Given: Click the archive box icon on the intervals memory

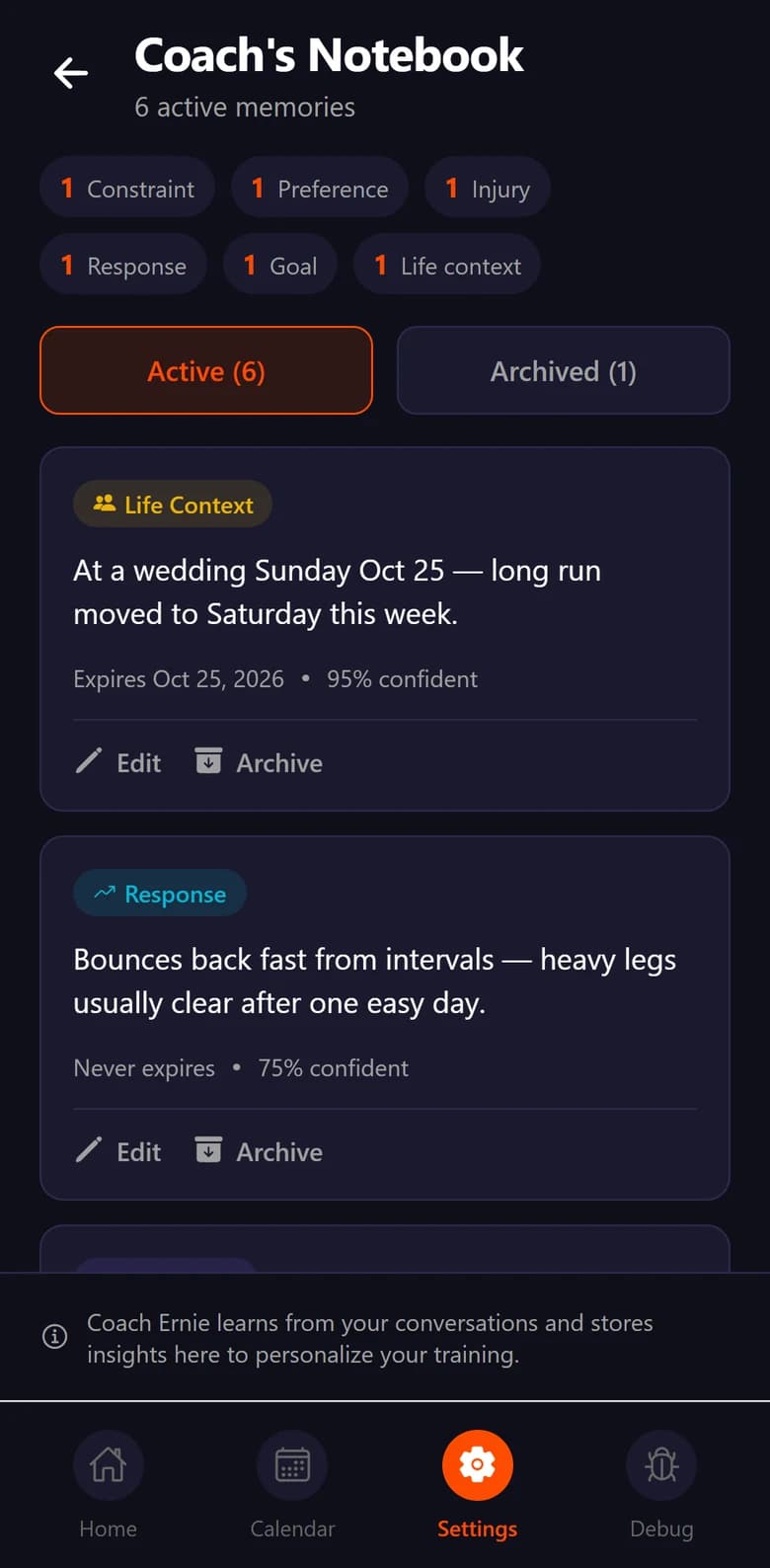Looking at the screenshot, I should 208,1150.
